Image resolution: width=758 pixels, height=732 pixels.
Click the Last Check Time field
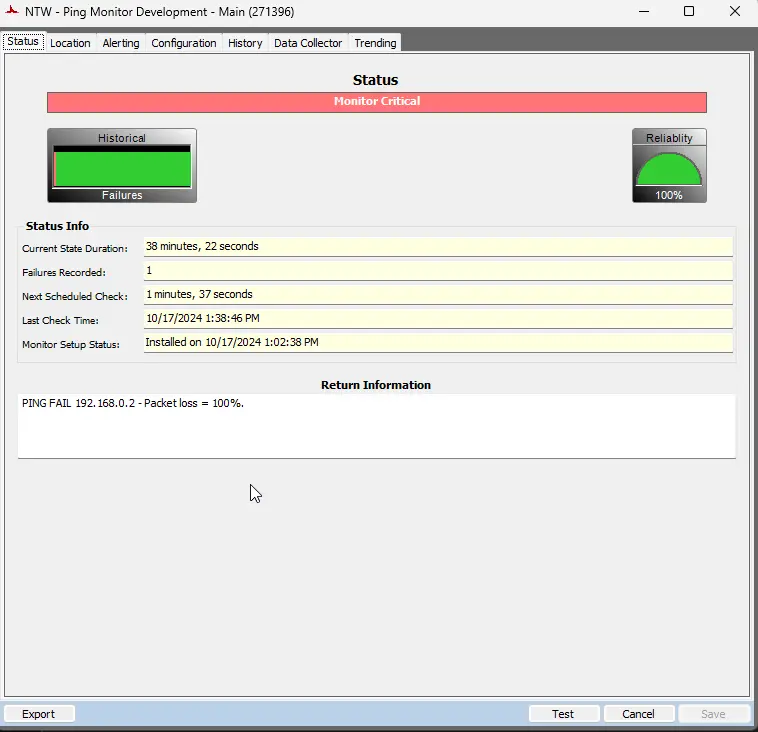click(x=438, y=319)
